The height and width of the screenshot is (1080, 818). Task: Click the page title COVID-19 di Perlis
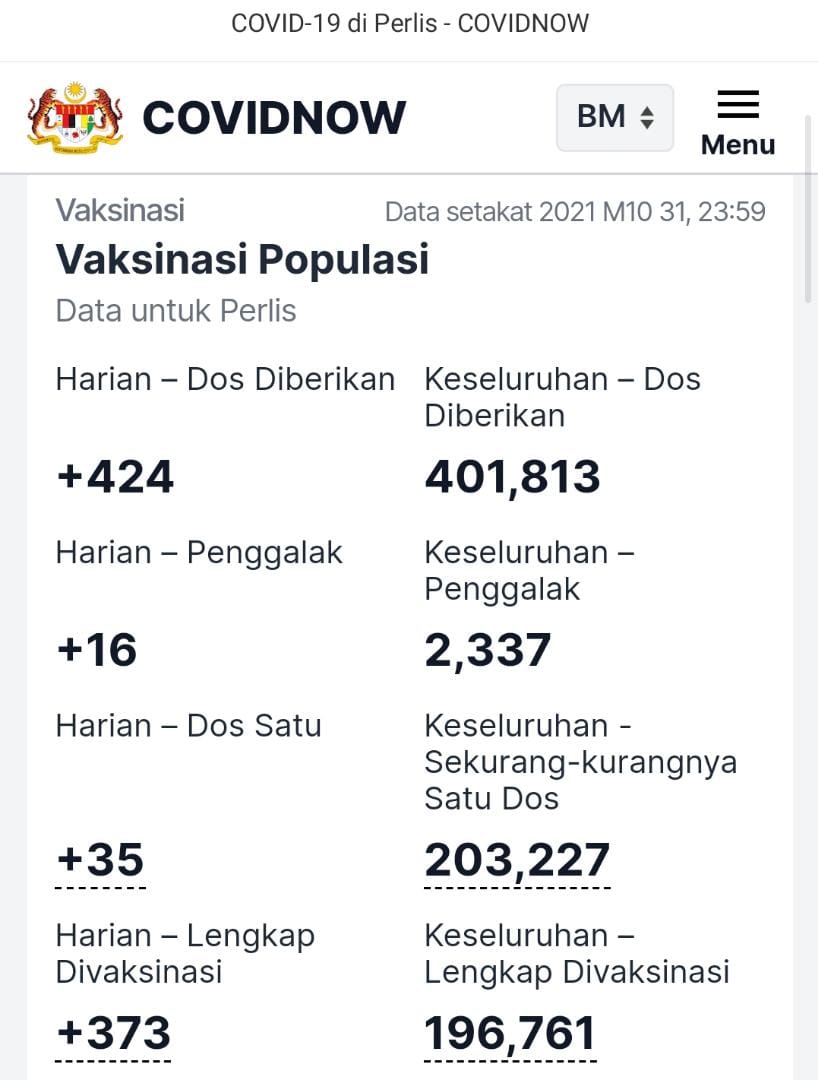coord(335,23)
